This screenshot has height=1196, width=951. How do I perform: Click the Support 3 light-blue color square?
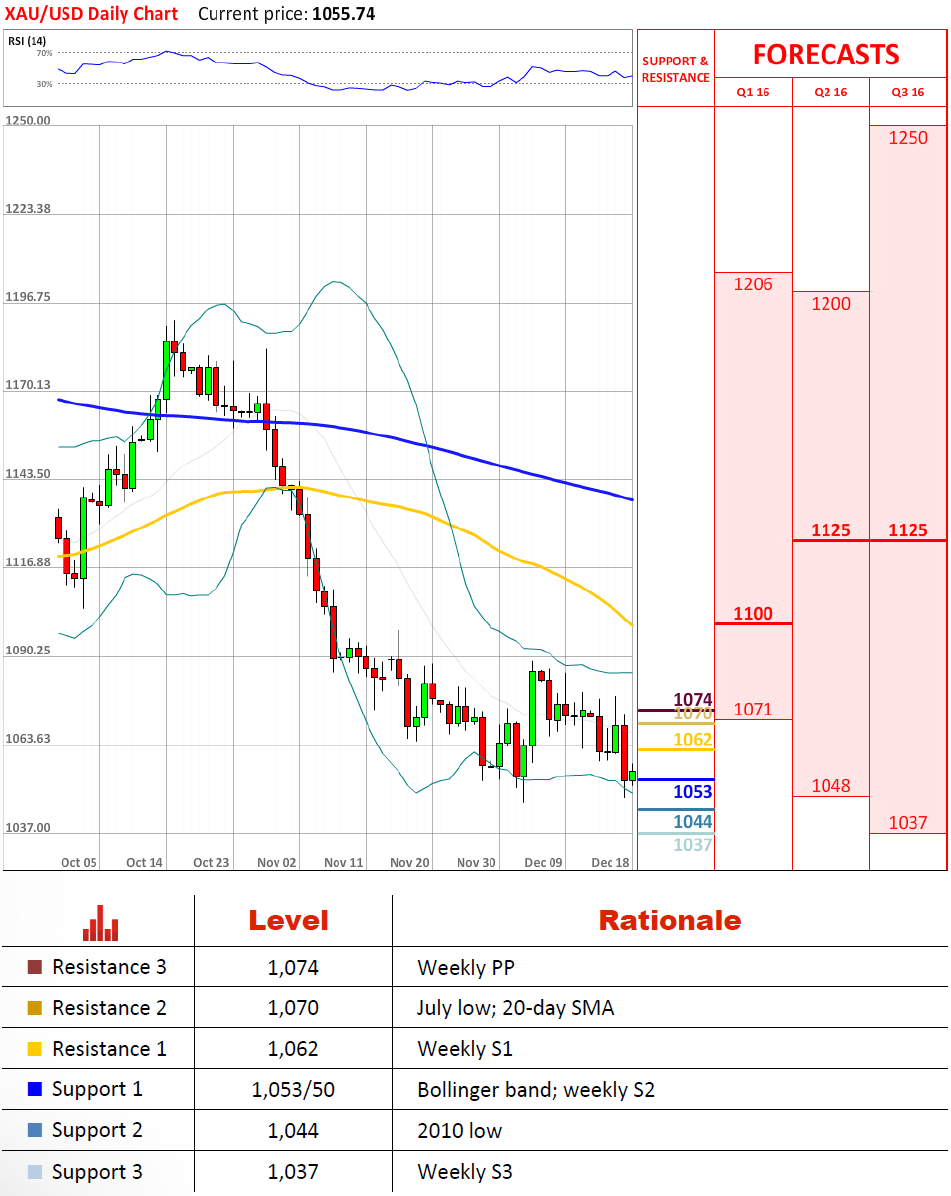click(x=35, y=1171)
